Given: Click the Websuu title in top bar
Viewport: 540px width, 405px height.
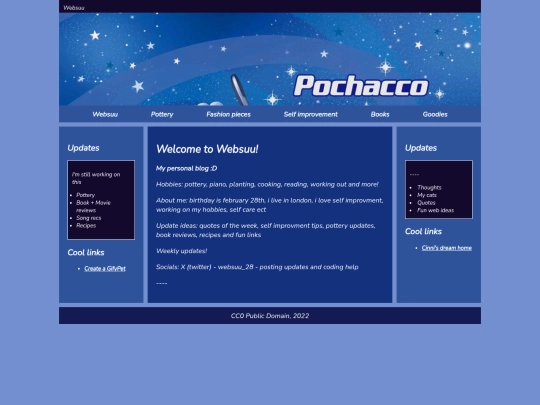Looking at the screenshot, I should tap(74, 8).
